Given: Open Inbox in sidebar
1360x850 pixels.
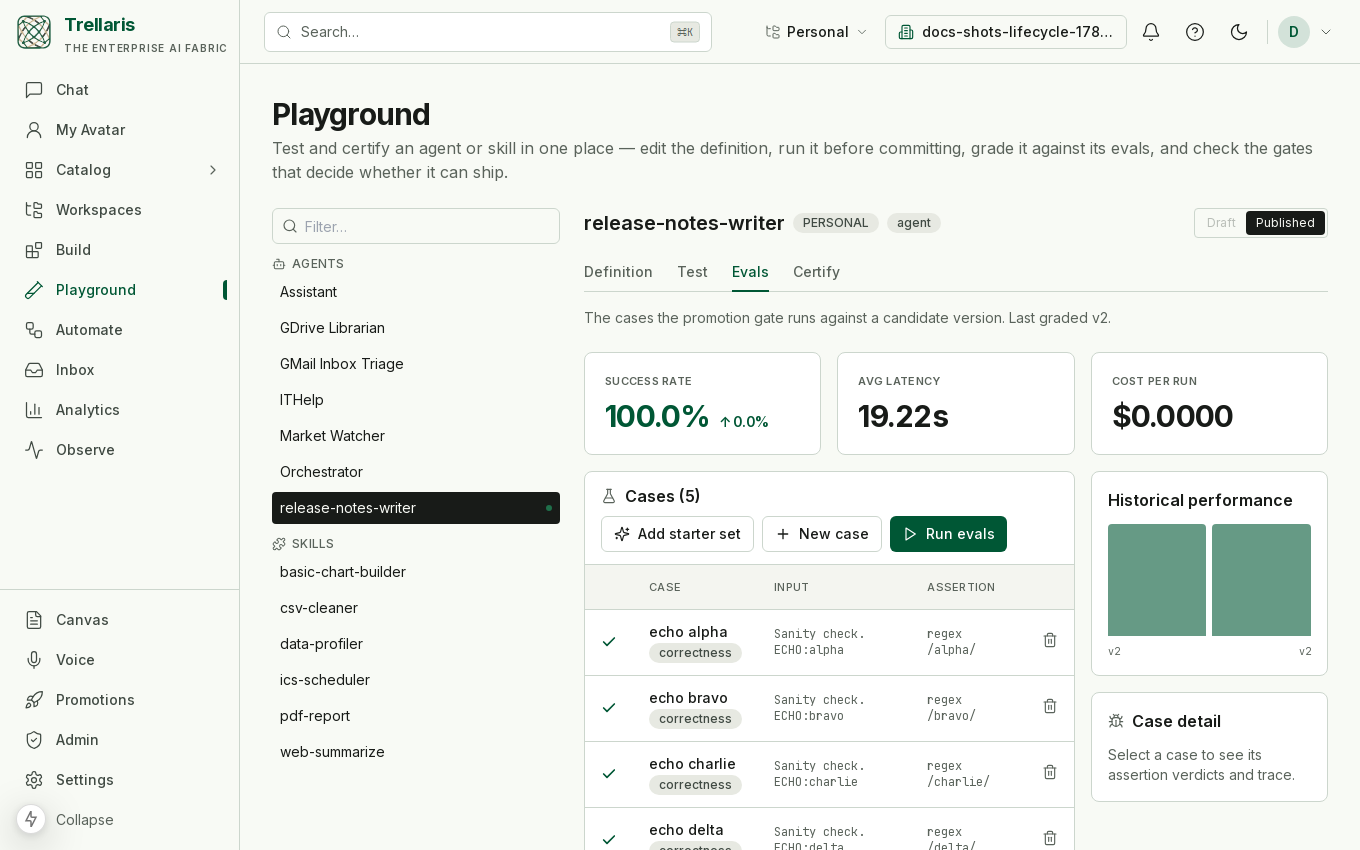Looking at the screenshot, I should tap(120, 370).
